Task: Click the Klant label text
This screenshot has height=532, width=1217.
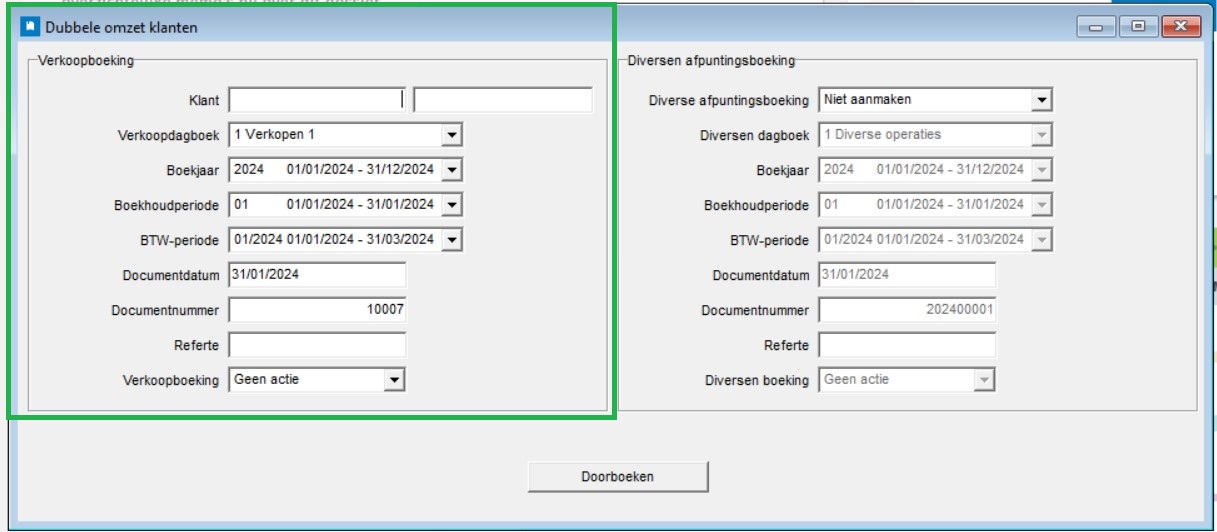Action: click(x=204, y=101)
